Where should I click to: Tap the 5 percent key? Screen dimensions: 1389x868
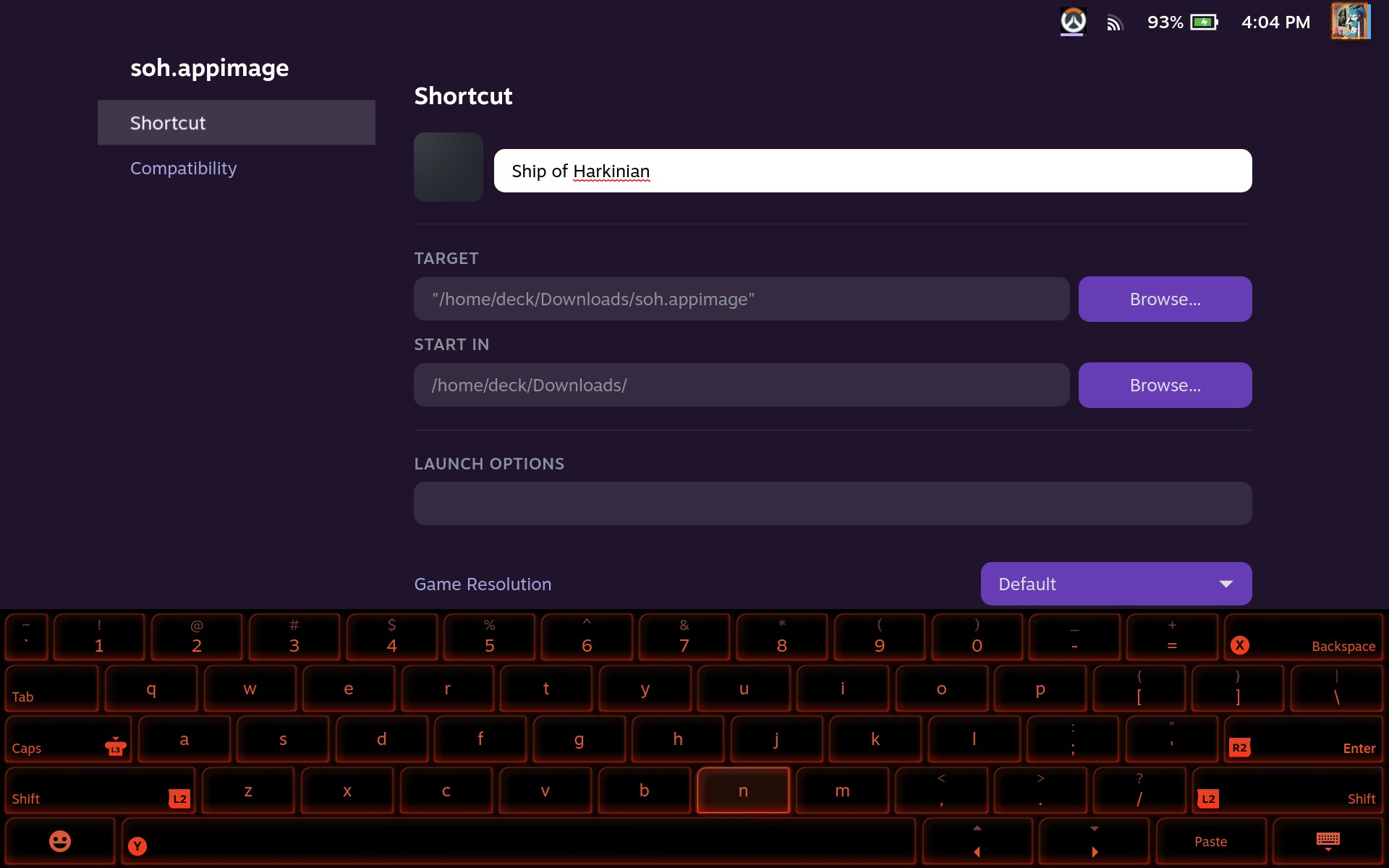pos(490,637)
